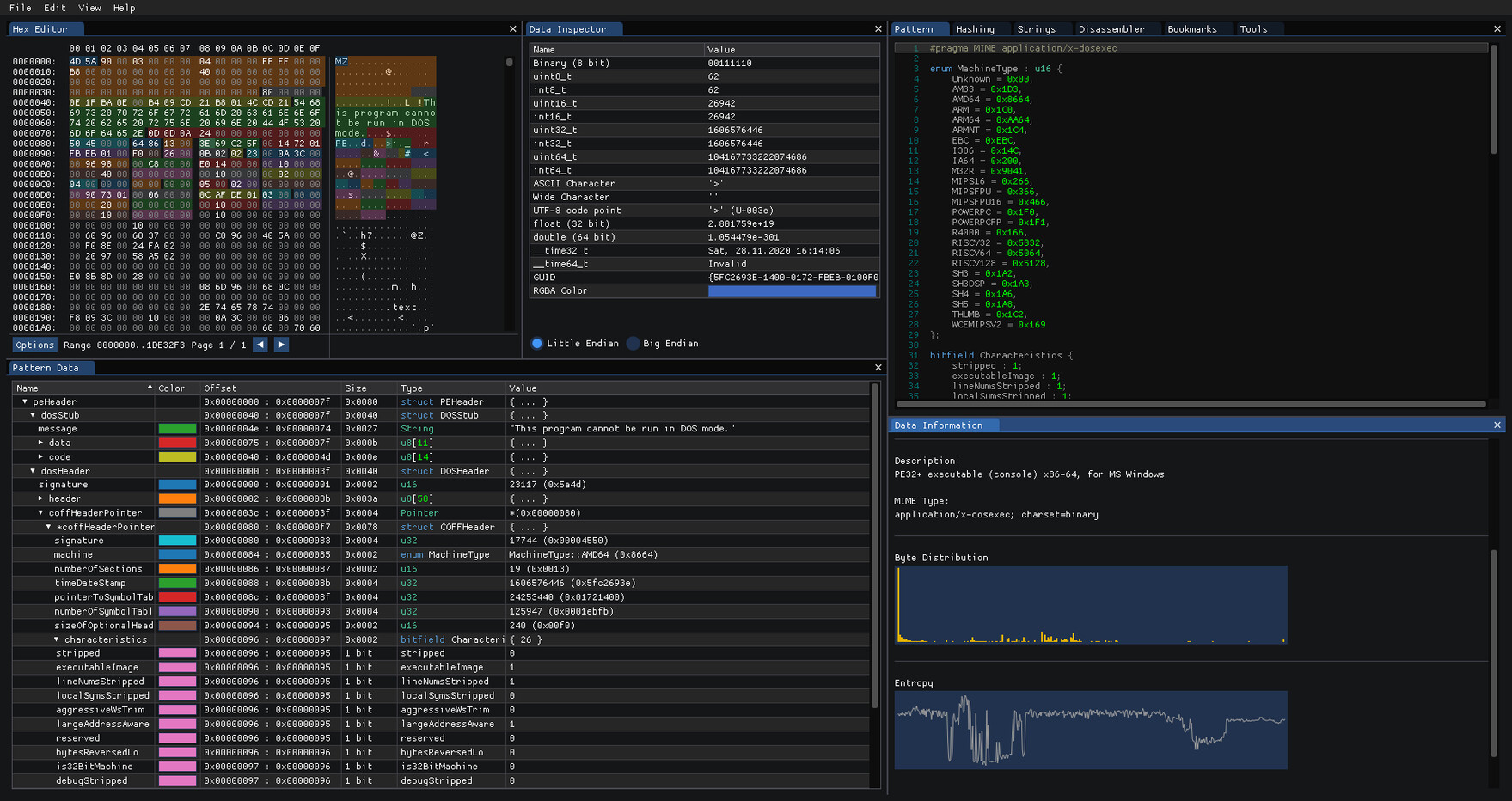Close the Data Information panel
The width and height of the screenshot is (1512, 801).
pyautogui.click(x=1497, y=425)
